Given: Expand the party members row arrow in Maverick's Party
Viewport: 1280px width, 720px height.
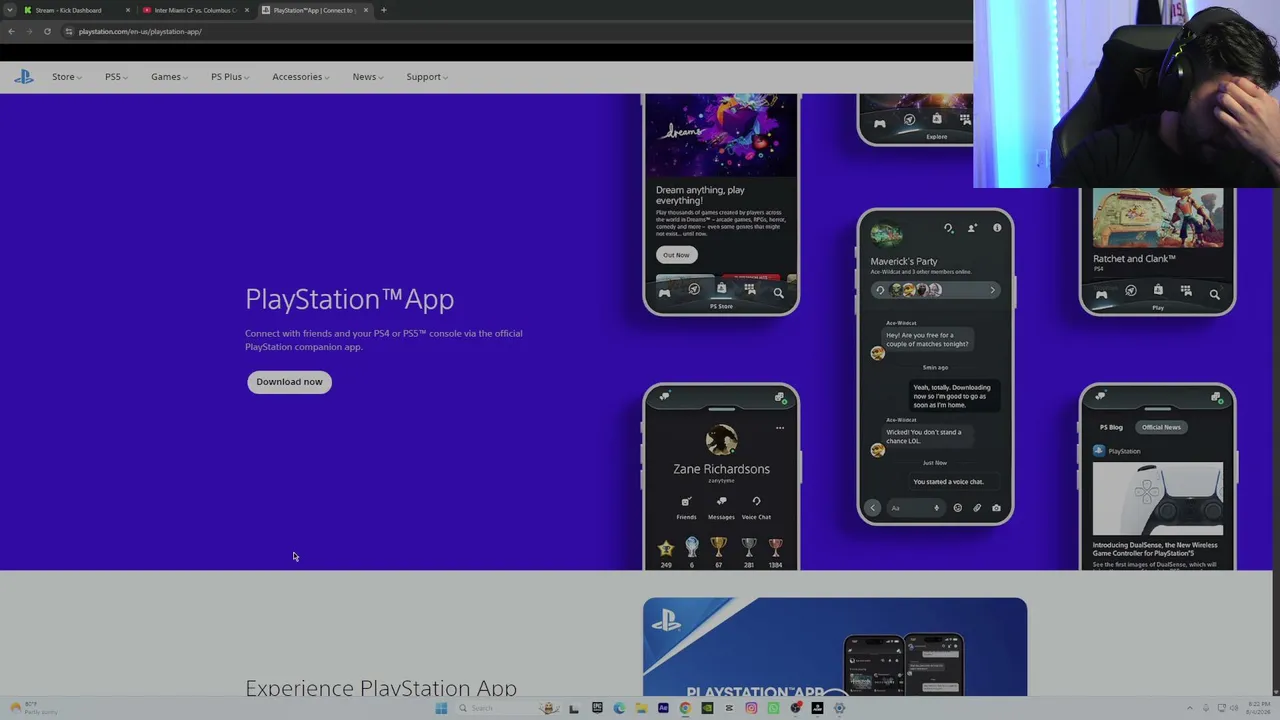Looking at the screenshot, I should pyautogui.click(x=992, y=290).
